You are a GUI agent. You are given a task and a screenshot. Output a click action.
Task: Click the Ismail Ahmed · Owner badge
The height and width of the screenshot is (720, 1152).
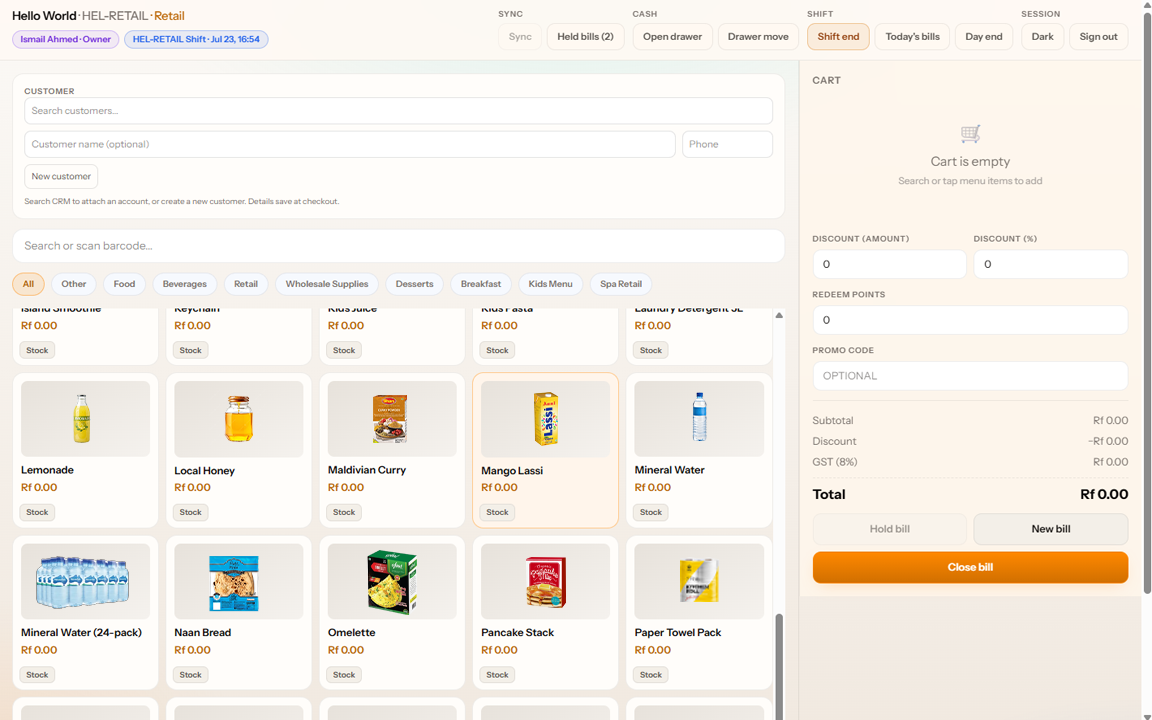[65, 40]
